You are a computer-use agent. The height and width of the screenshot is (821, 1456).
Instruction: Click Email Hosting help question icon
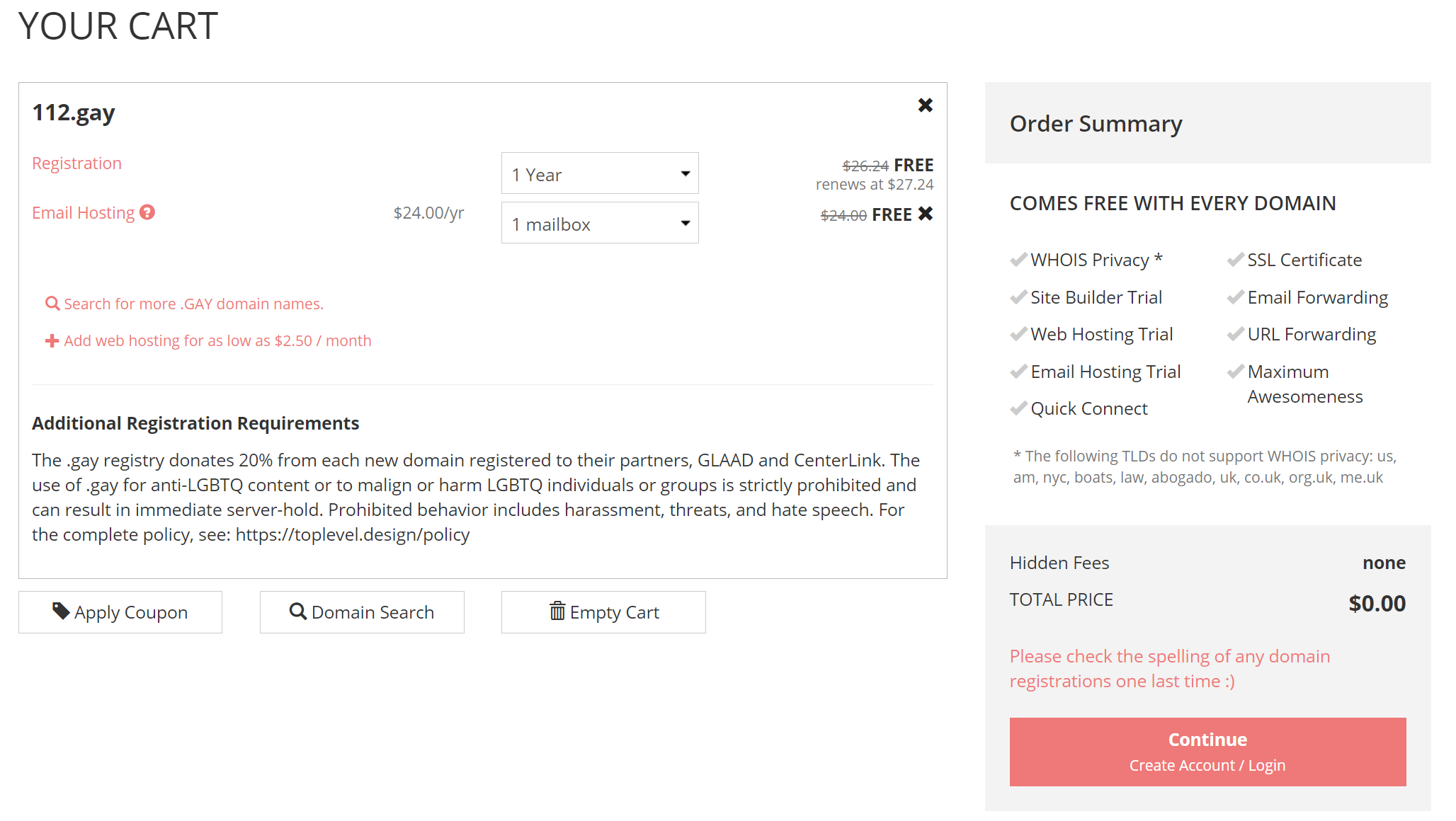coord(147,212)
